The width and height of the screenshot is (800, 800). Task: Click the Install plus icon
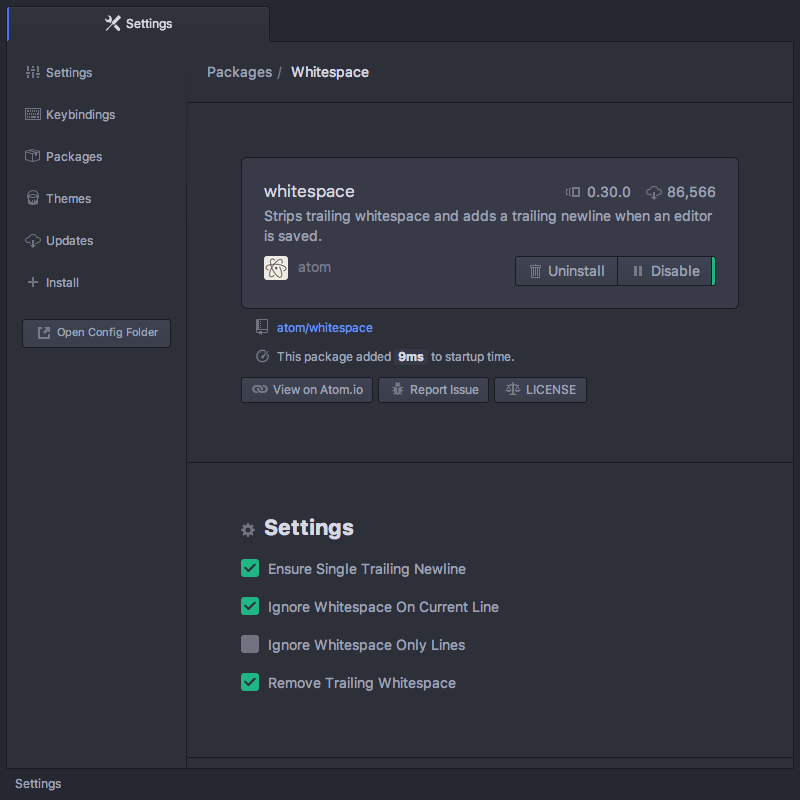coord(33,282)
